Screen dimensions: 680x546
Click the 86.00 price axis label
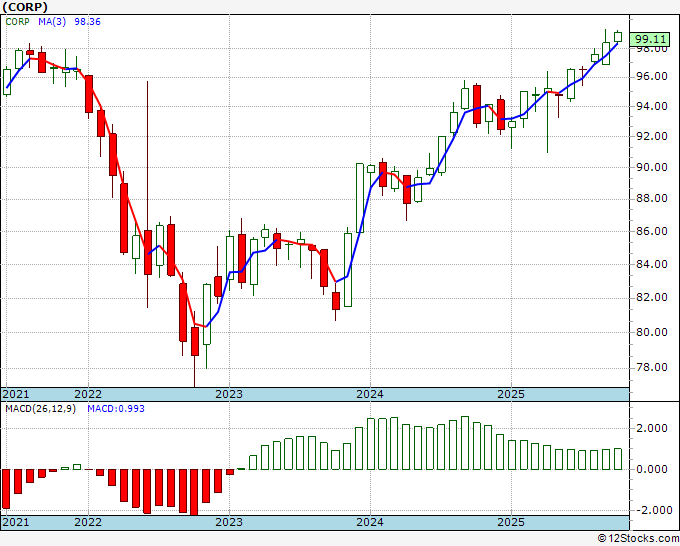click(654, 231)
